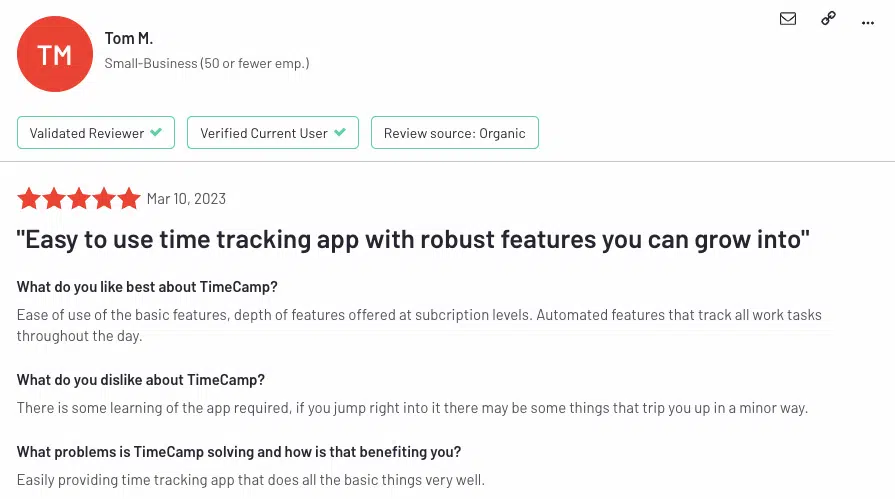The image size is (895, 499).
Task: Open the three-dot more options menu
Action: coord(868,23)
